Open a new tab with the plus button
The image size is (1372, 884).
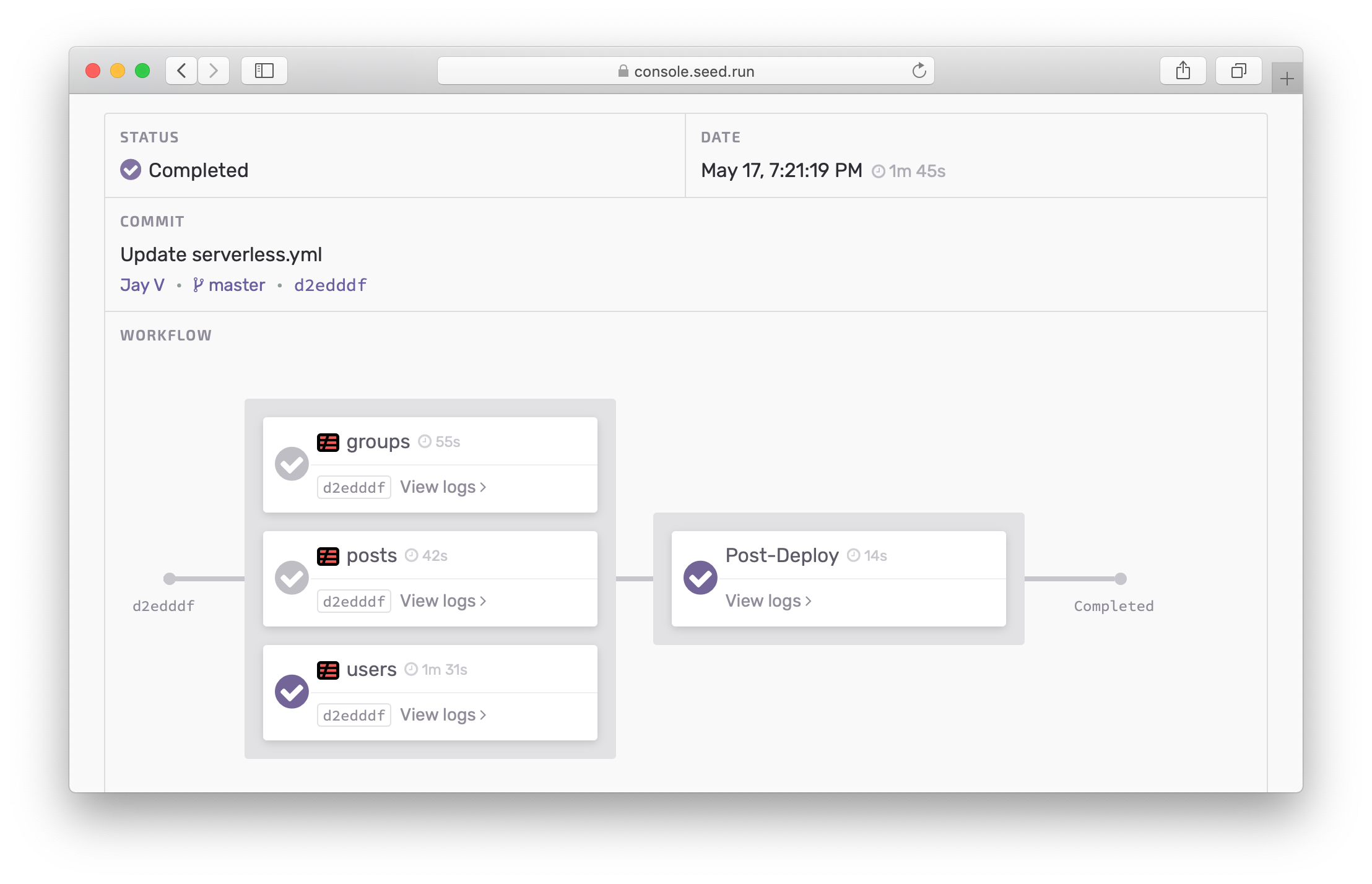click(x=1287, y=79)
